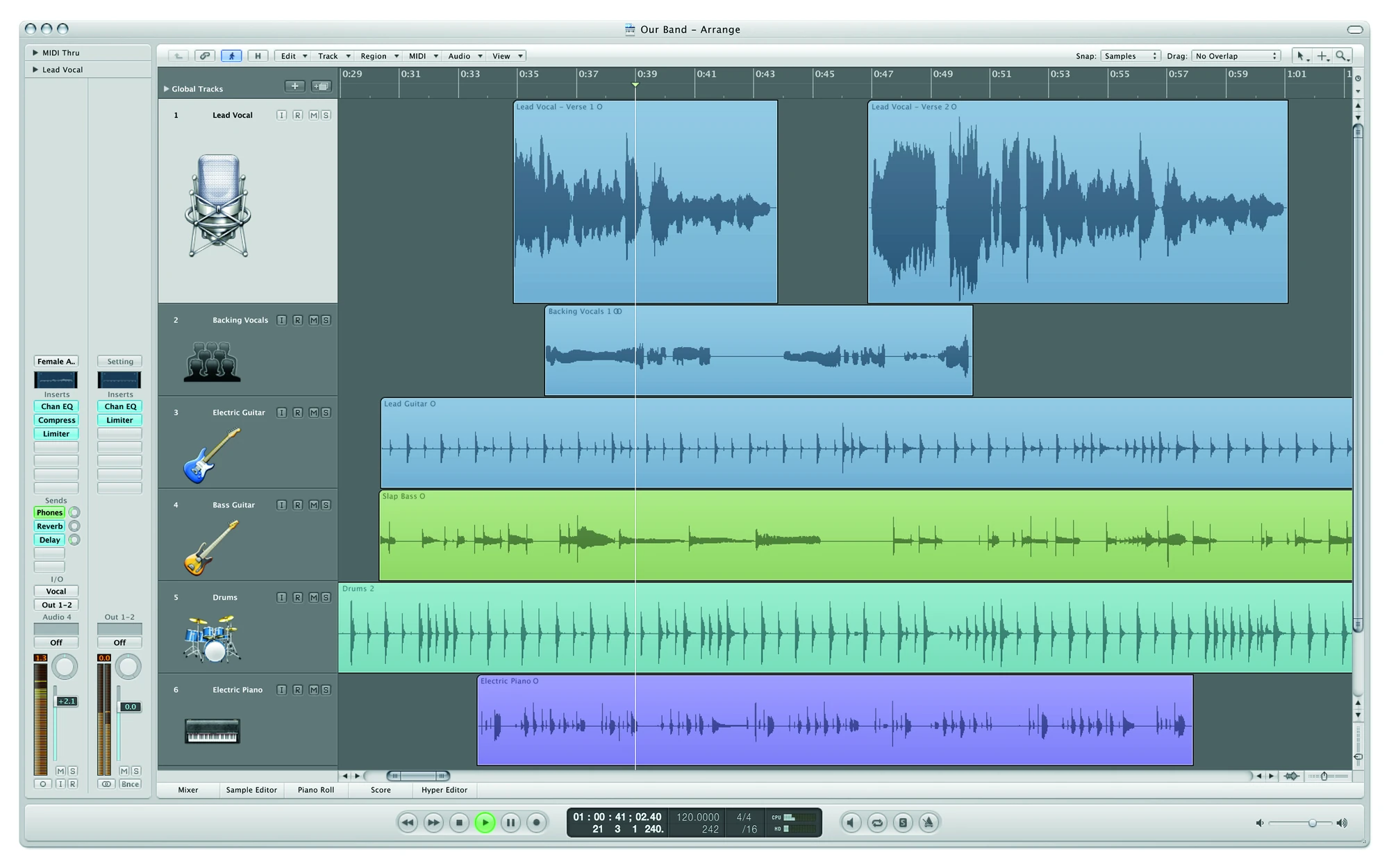
Task: Select the zoom magnifier tool
Action: coord(1342,56)
